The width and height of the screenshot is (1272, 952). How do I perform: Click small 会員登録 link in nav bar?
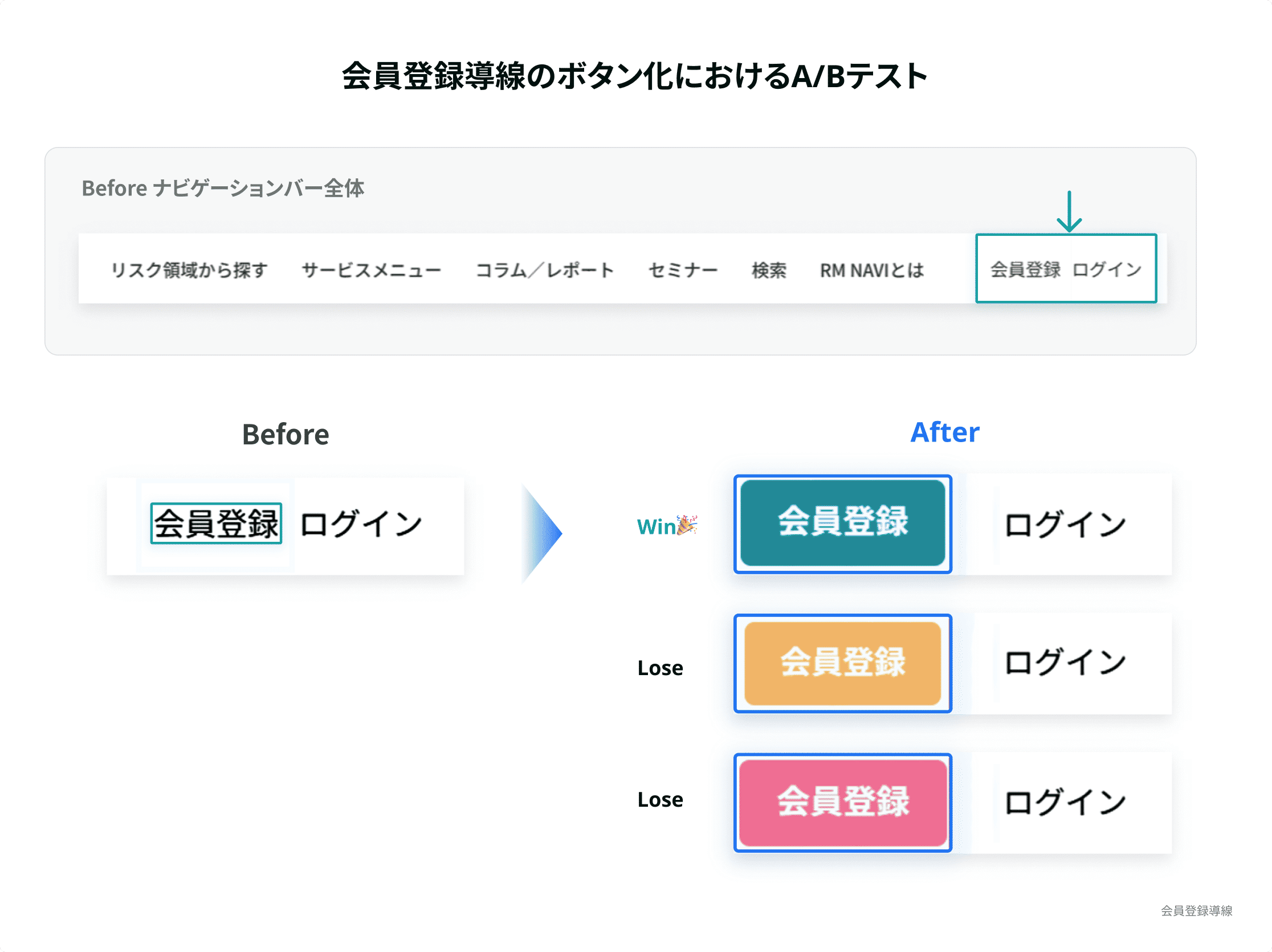point(1025,269)
